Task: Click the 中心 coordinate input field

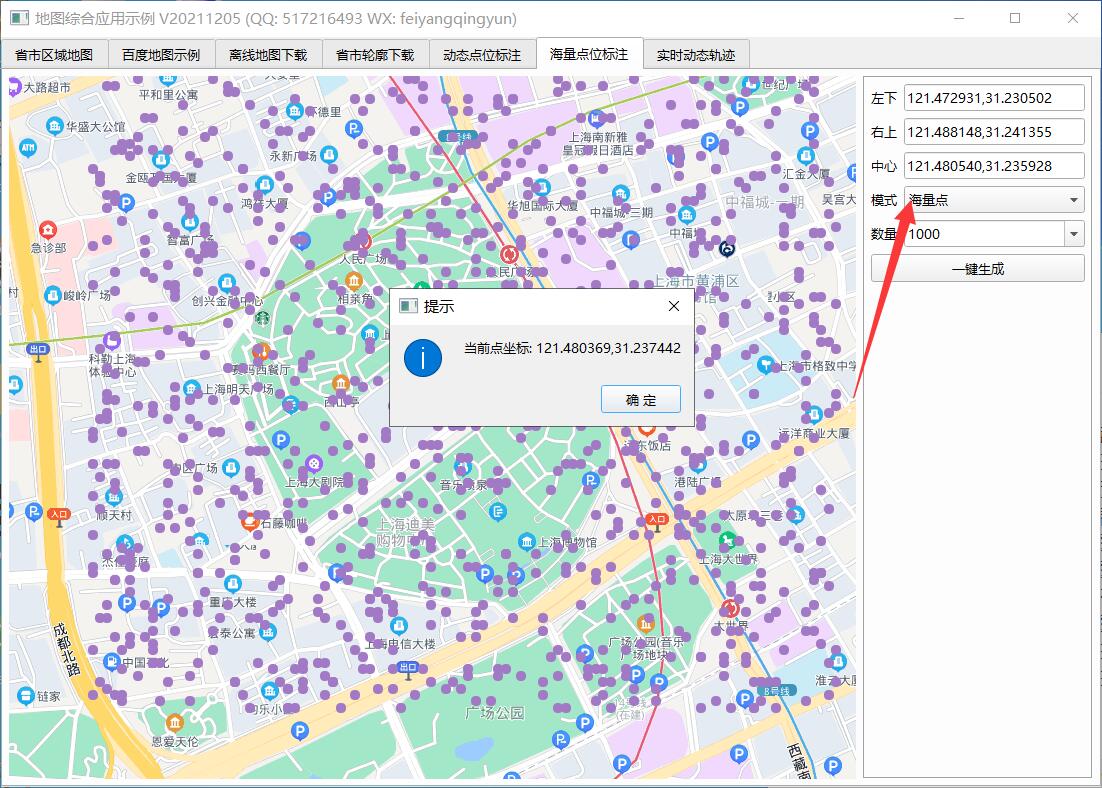Action: 994,166
